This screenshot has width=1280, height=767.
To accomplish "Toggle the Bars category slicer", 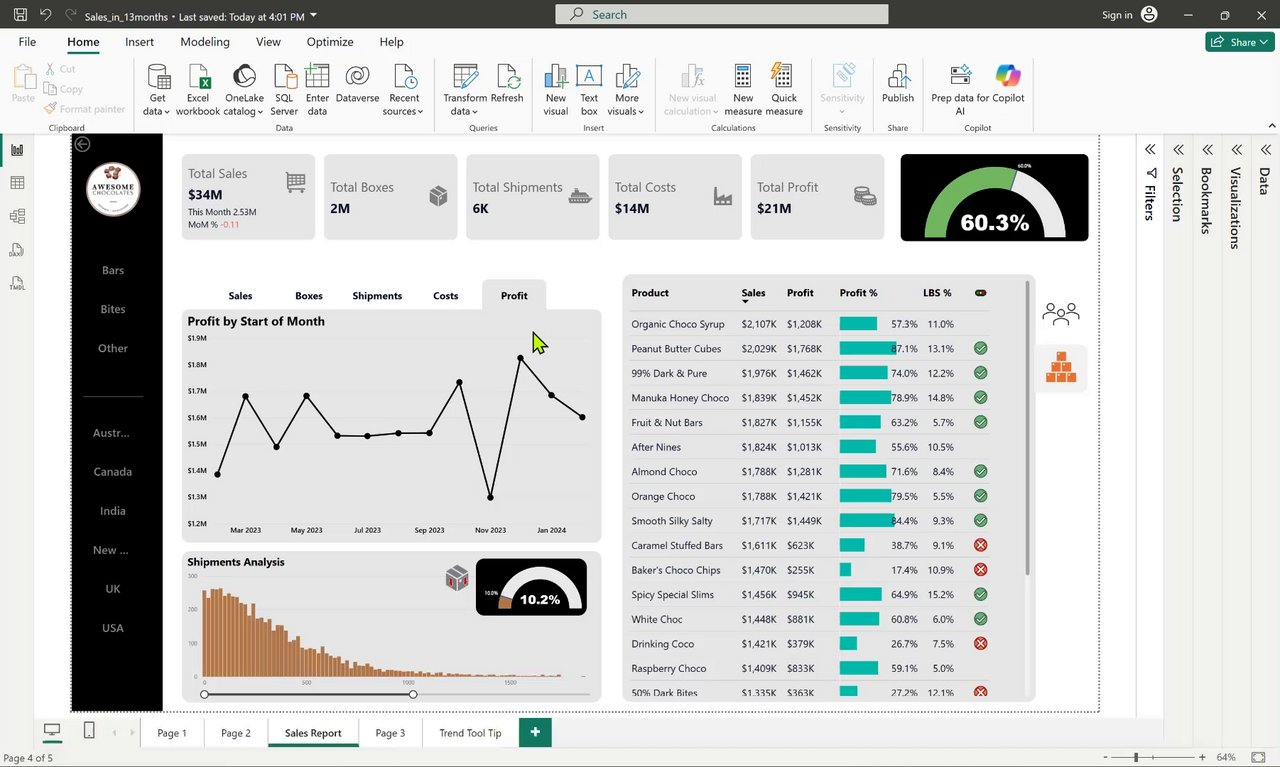I will coord(113,270).
